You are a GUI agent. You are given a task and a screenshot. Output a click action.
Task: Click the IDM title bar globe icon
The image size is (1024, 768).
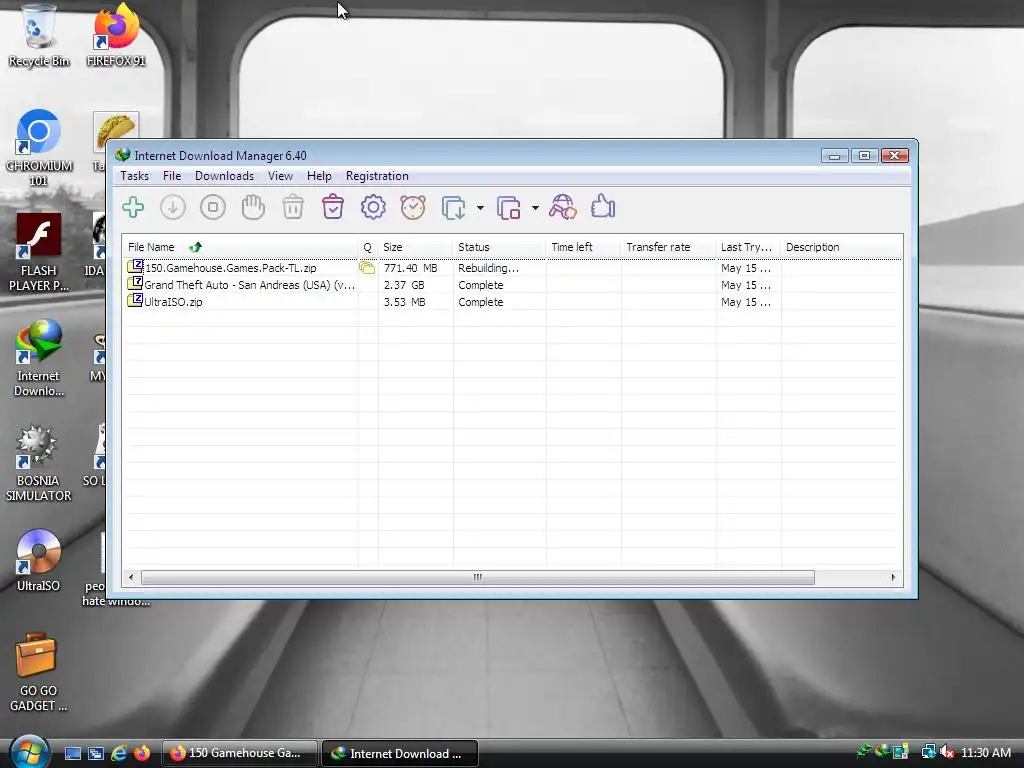click(122, 155)
